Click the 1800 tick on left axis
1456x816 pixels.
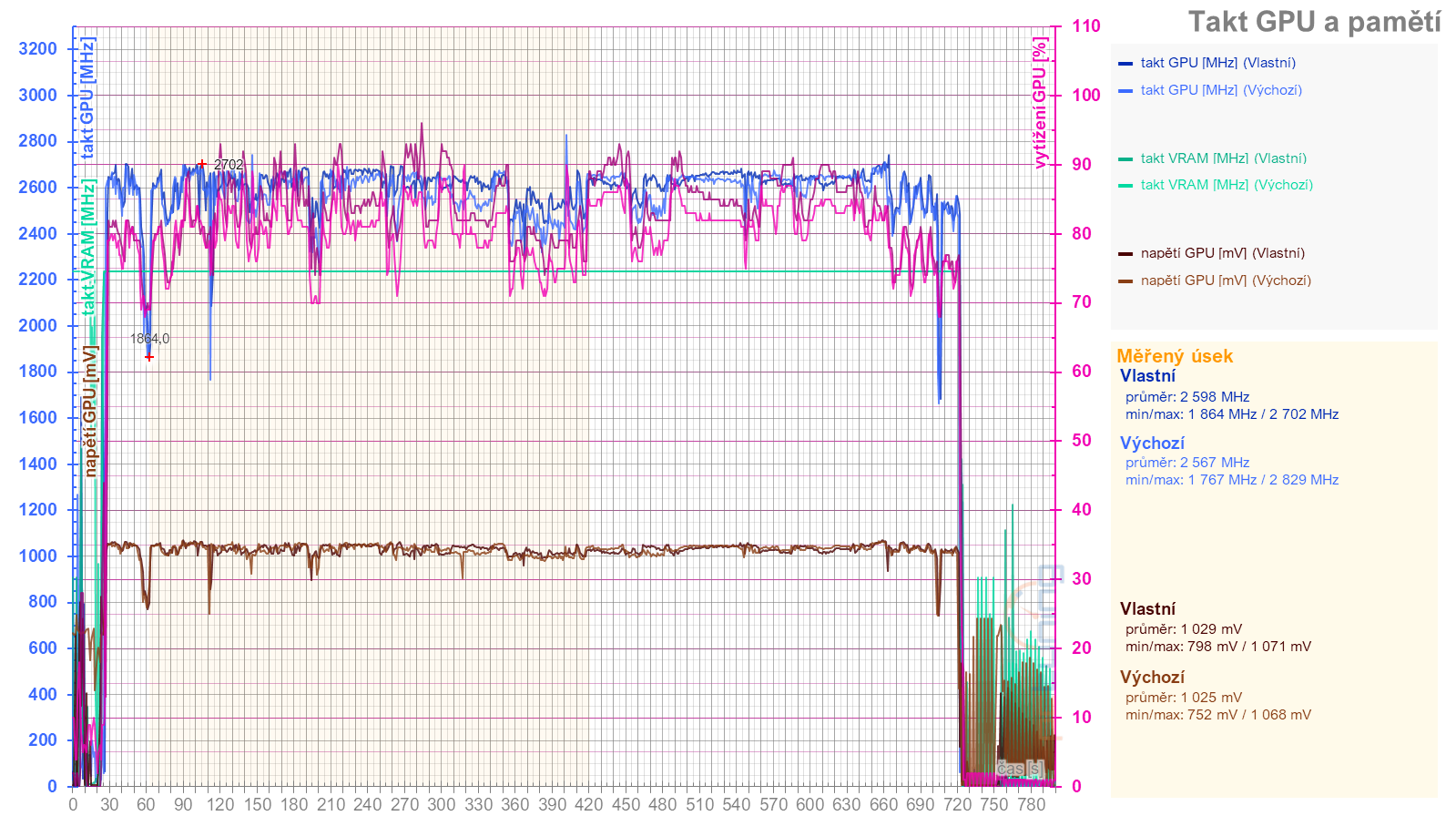tap(37, 372)
